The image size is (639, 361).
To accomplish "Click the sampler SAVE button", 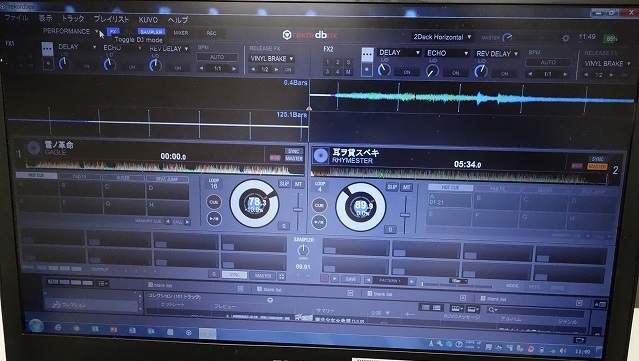I will (351, 280).
